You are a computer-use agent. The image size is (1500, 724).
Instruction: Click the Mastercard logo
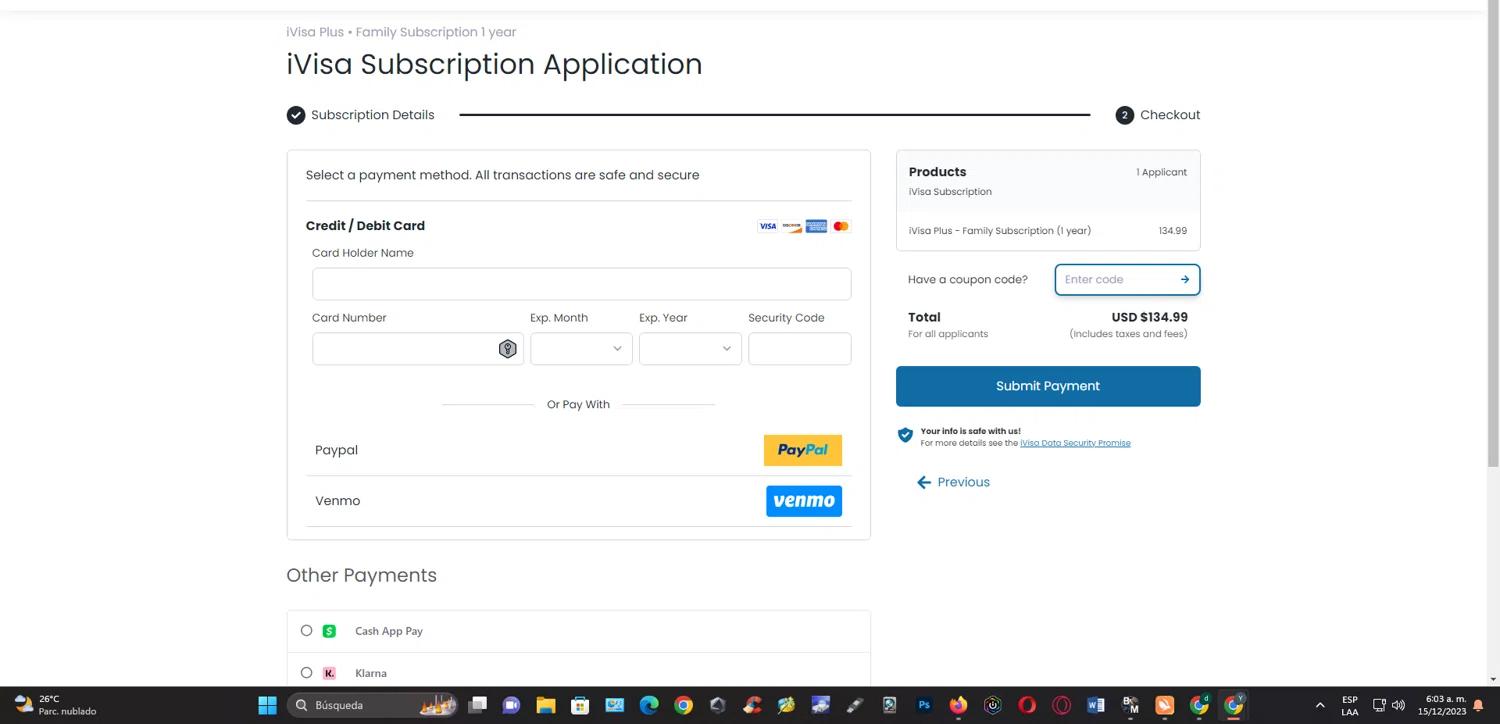[x=841, y=226]
